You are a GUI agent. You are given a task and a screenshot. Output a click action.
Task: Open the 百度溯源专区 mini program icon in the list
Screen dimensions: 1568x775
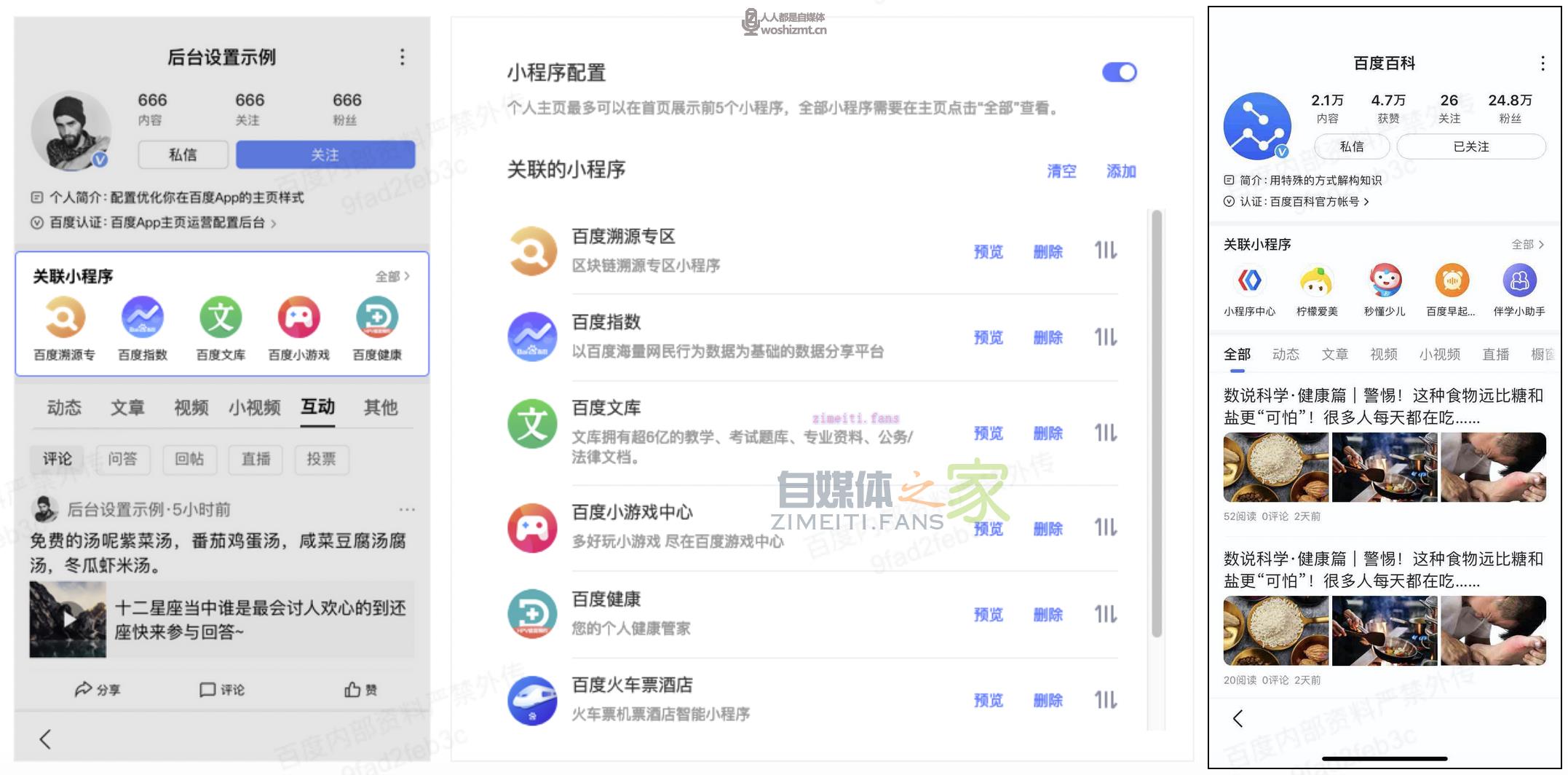tap(532, 251)
